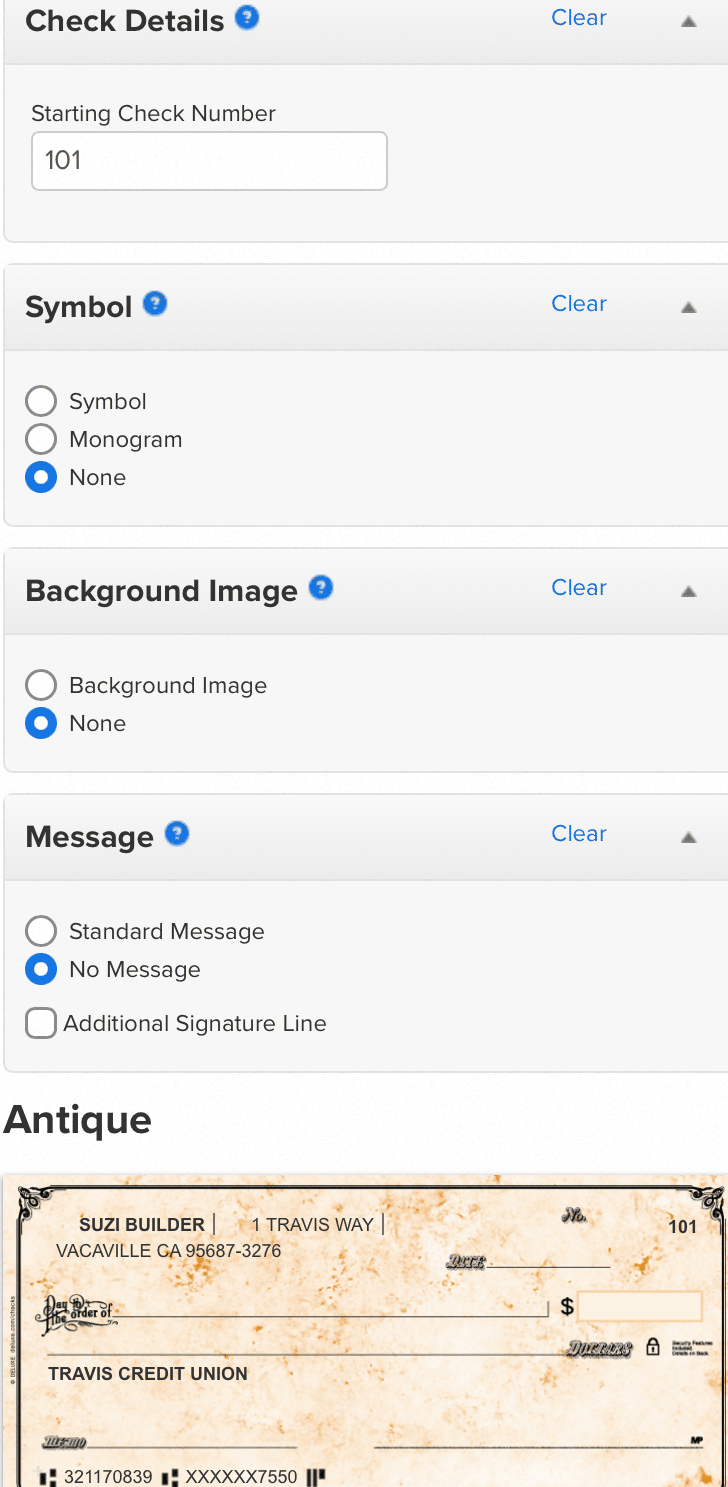Collapse the Background Image section arrow

[688, 591]
